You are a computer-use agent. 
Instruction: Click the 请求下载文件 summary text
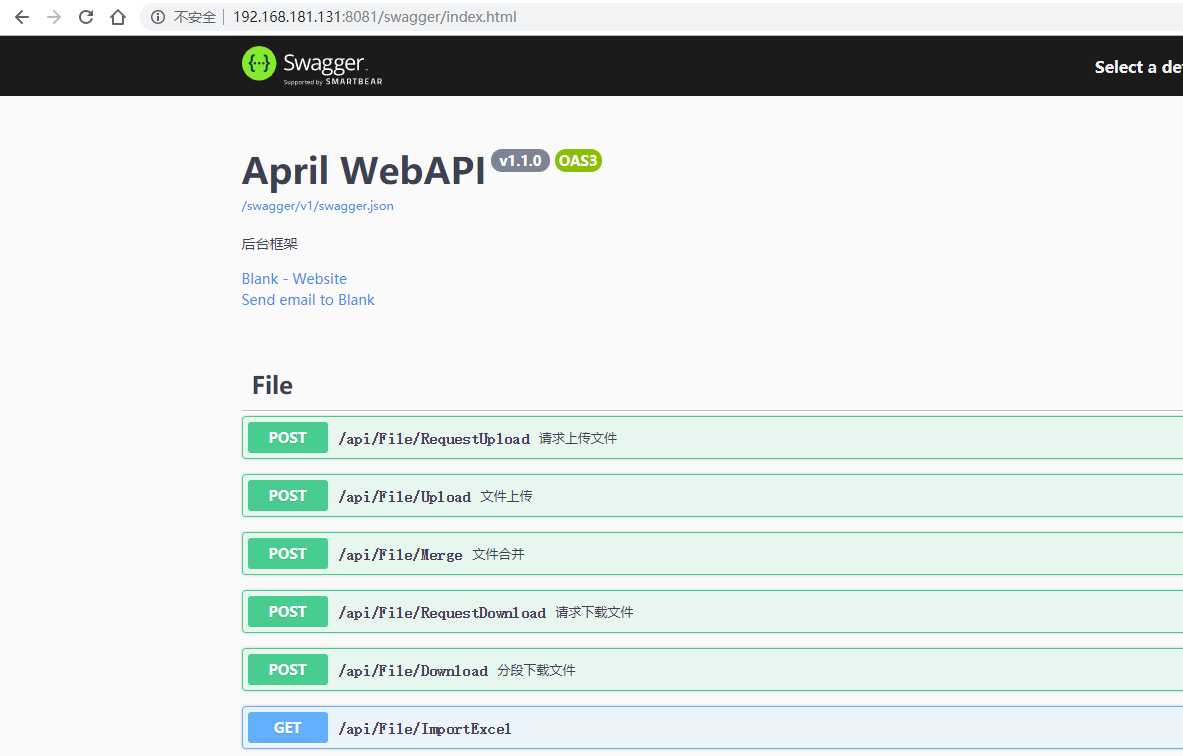pyautogui.click(x=595, y=613)
